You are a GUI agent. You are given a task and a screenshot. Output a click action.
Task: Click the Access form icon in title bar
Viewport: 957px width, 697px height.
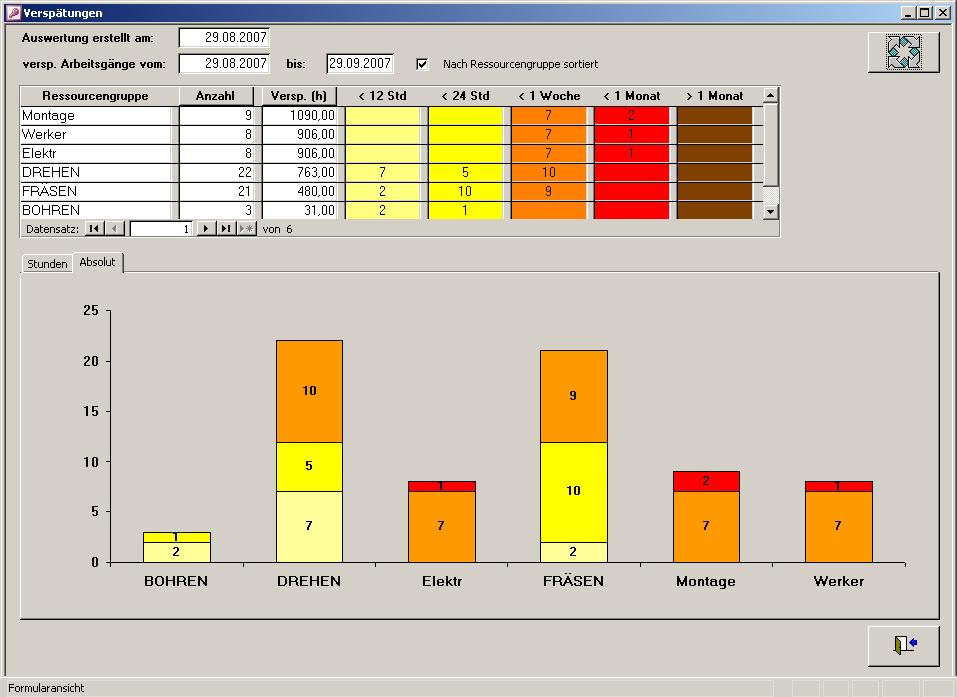pyautogui.click(x=13, y=13)
